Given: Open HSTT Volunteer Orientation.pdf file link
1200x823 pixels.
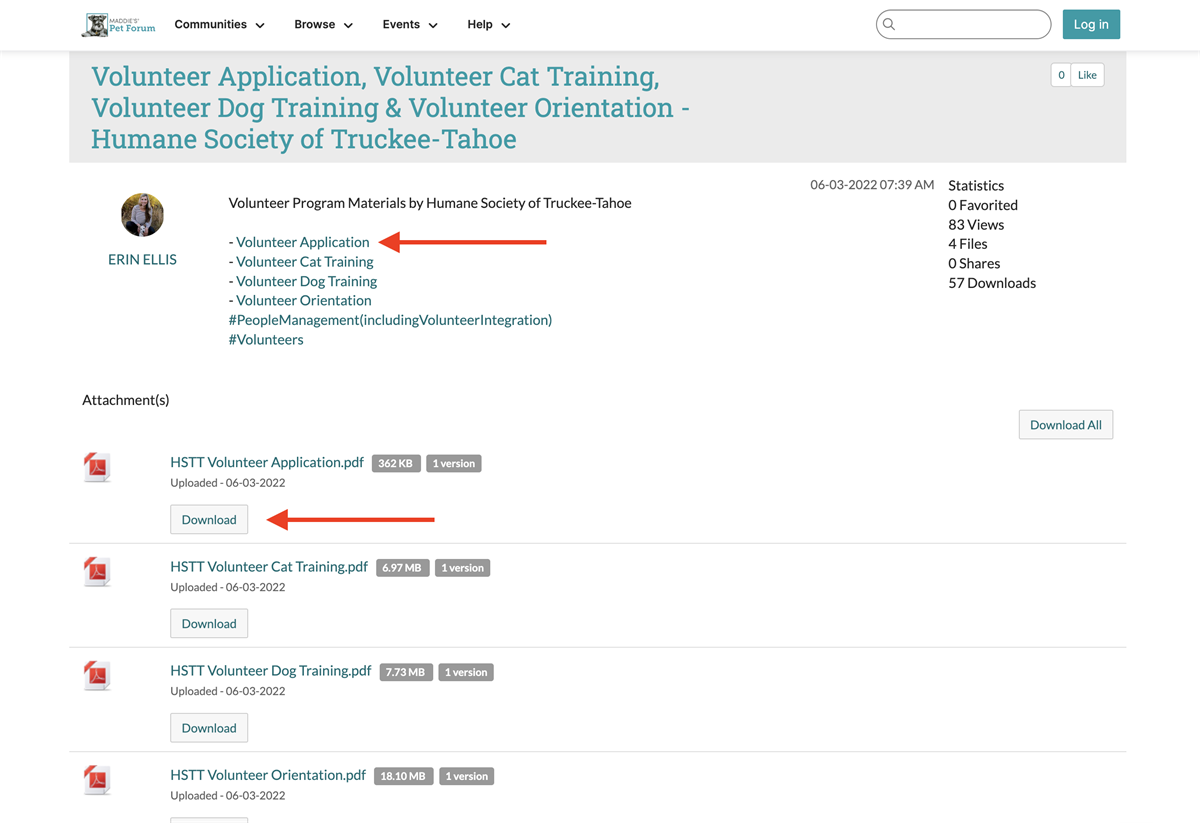Looking at the screenshot, I should [268, 774].
